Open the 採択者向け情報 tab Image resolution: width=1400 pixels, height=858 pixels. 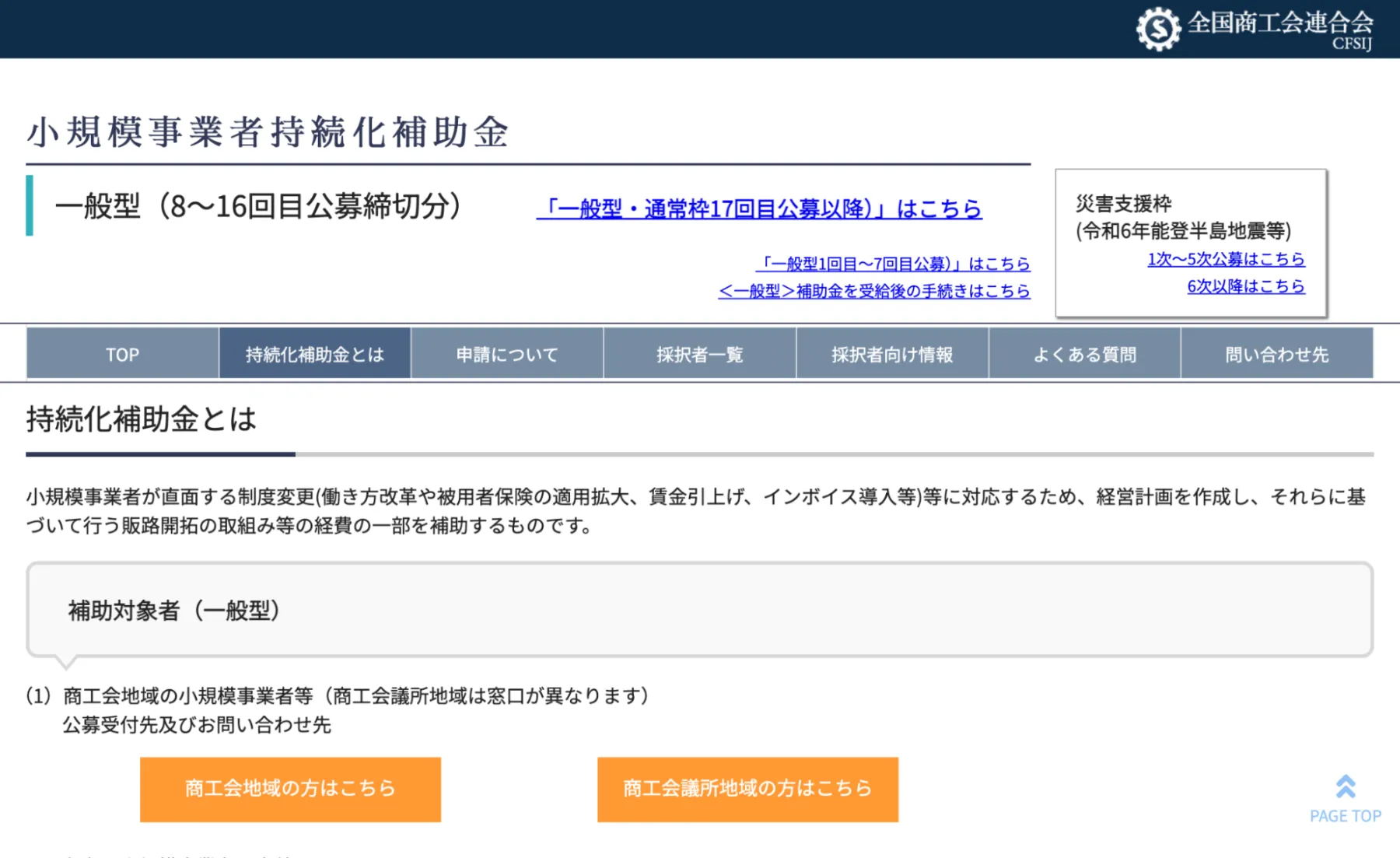point(891,354)
